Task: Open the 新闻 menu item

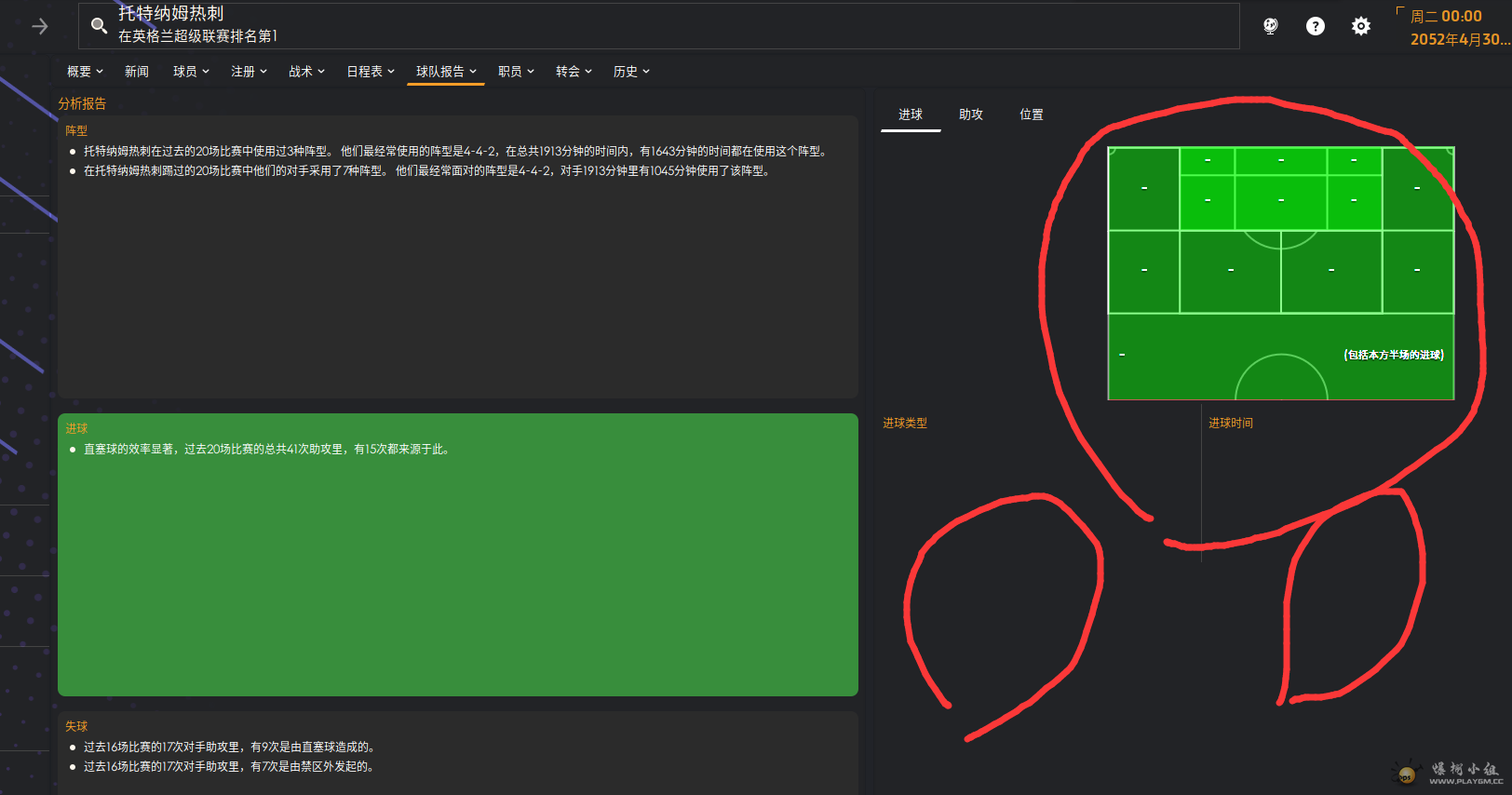Action: 137,72
